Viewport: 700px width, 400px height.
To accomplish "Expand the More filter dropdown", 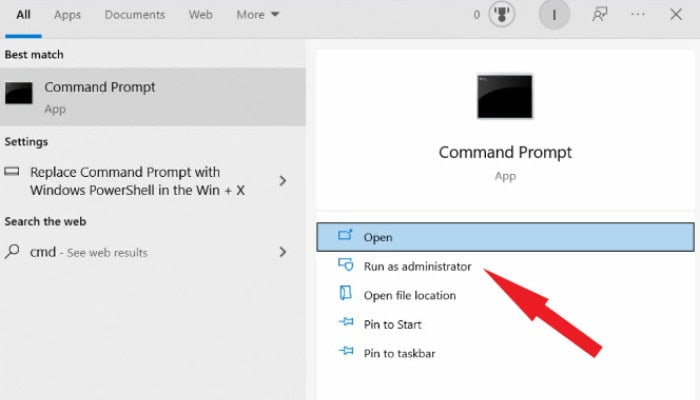I will point(258,15).
